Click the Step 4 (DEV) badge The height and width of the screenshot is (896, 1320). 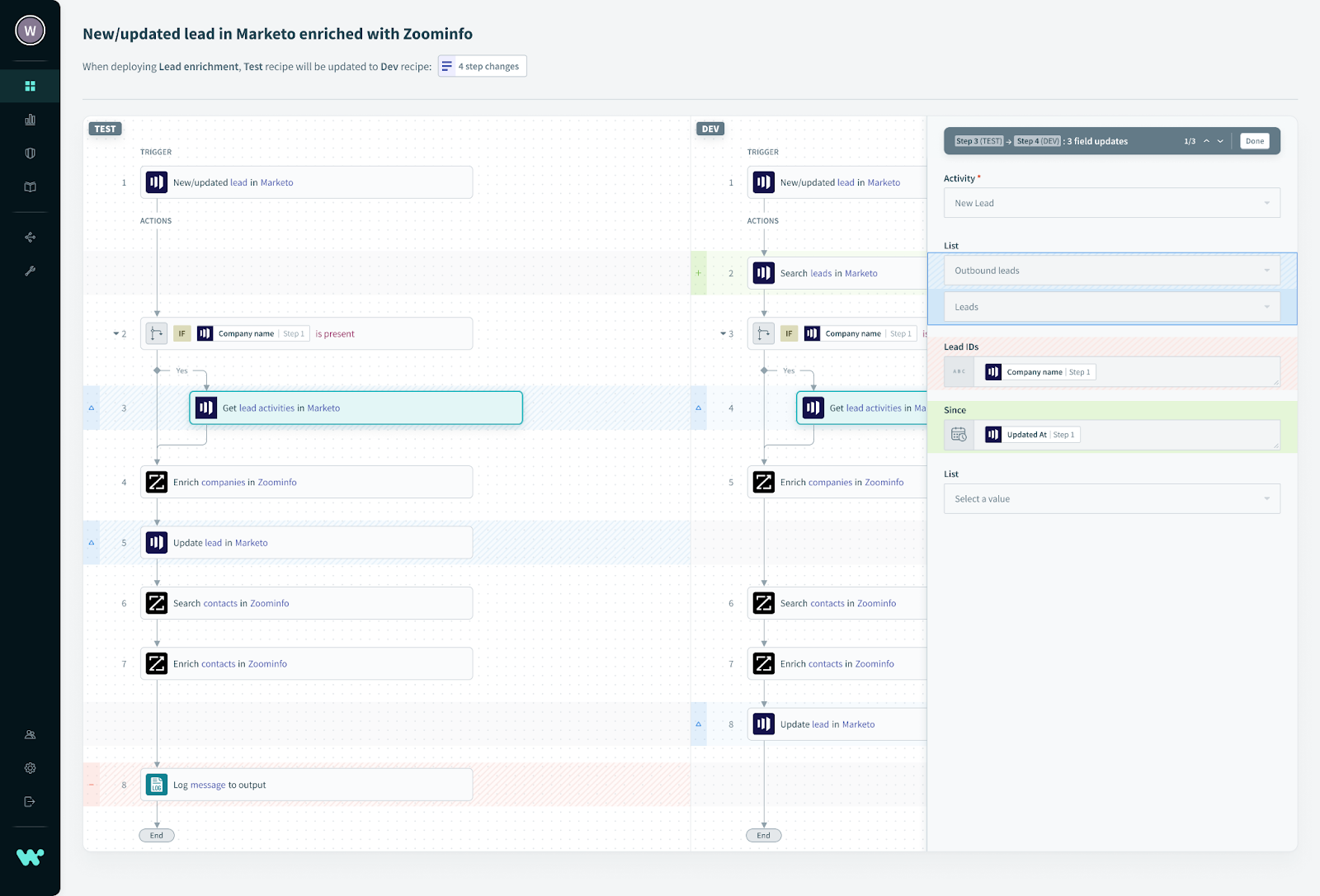(1038, 141)
